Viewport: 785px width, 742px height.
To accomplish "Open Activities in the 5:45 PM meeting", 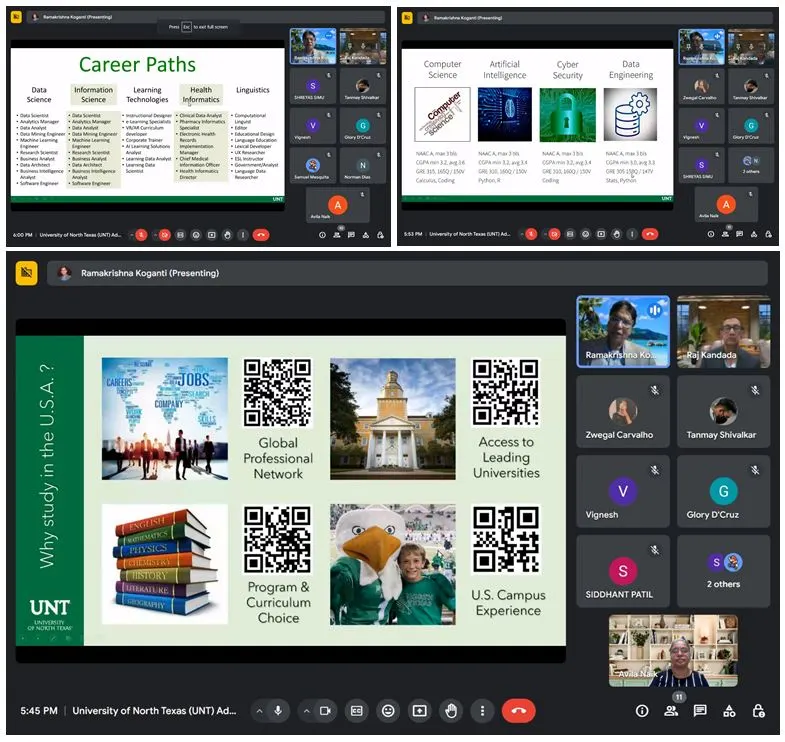I will [x=729, y=710].
